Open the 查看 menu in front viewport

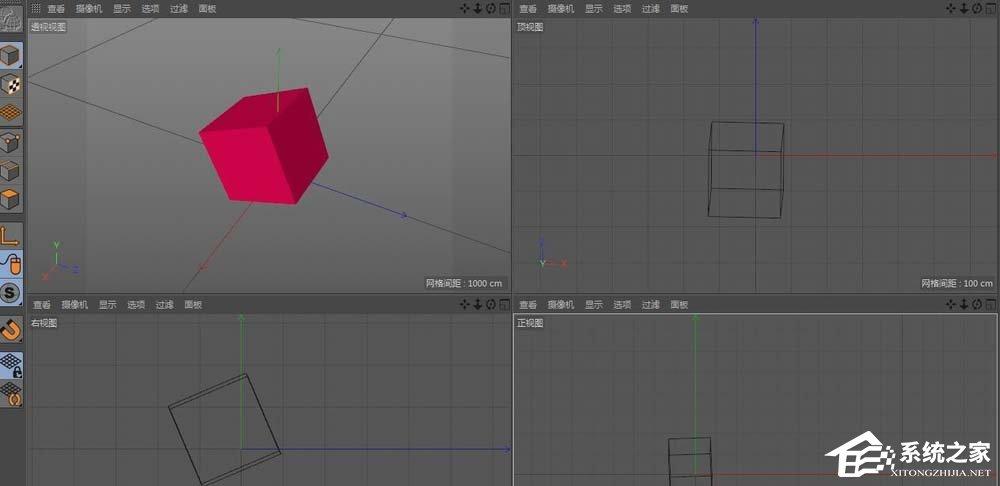[528, 305]
